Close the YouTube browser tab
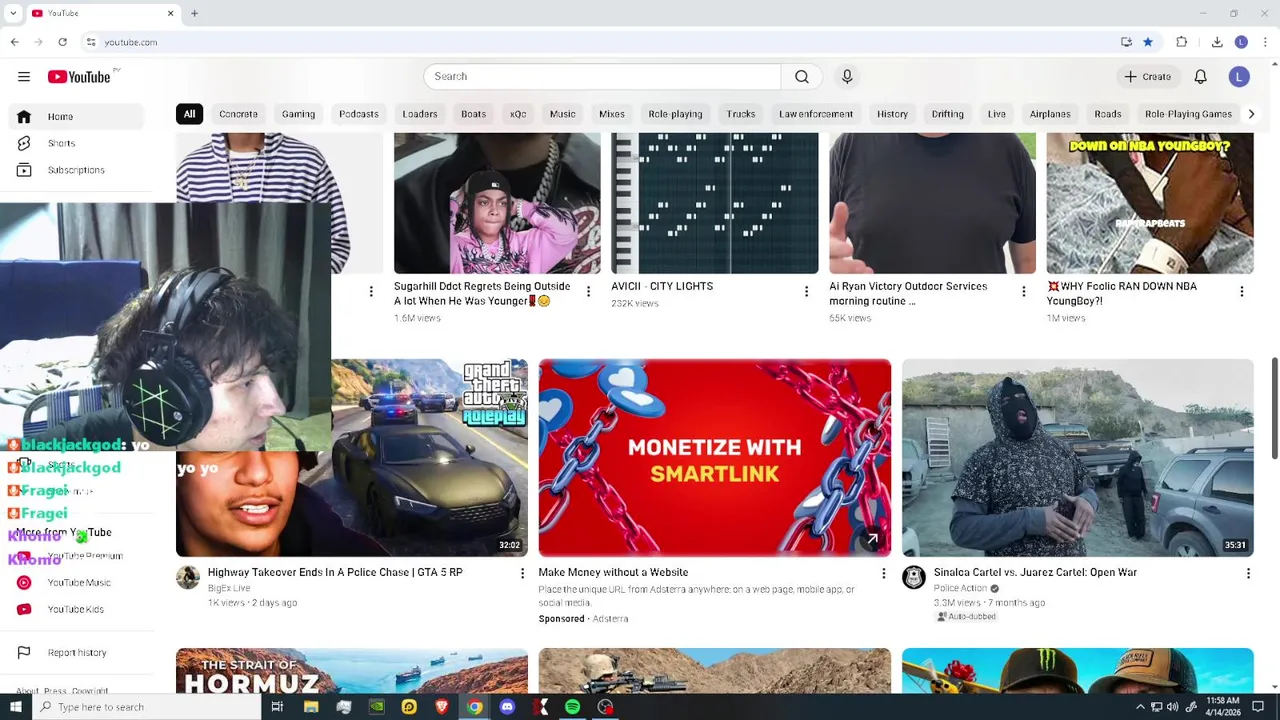Image resolution: width=1280 pixels, height=720 pixels. coord(170,13)
